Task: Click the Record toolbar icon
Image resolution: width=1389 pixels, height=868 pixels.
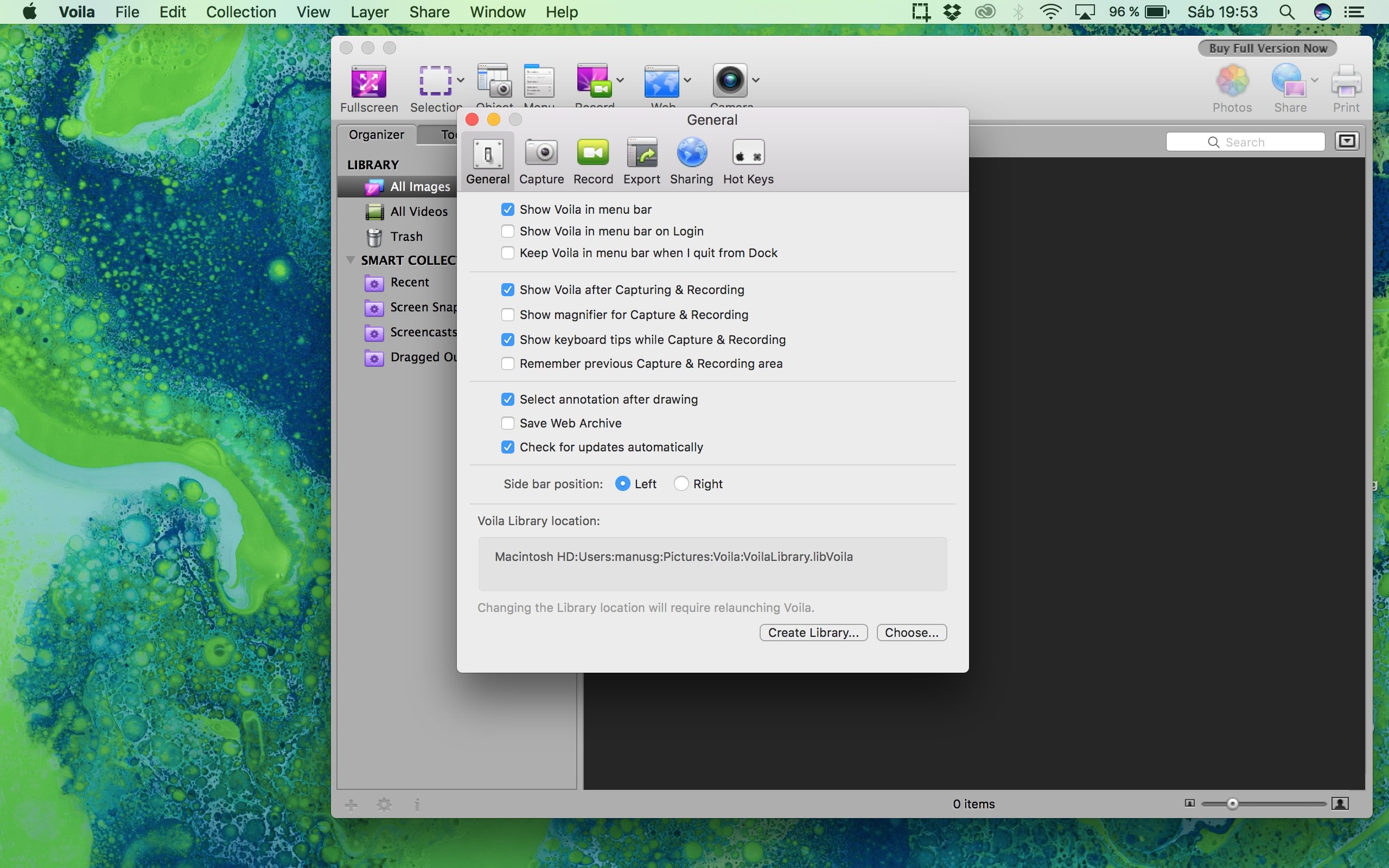Action: 594,81
